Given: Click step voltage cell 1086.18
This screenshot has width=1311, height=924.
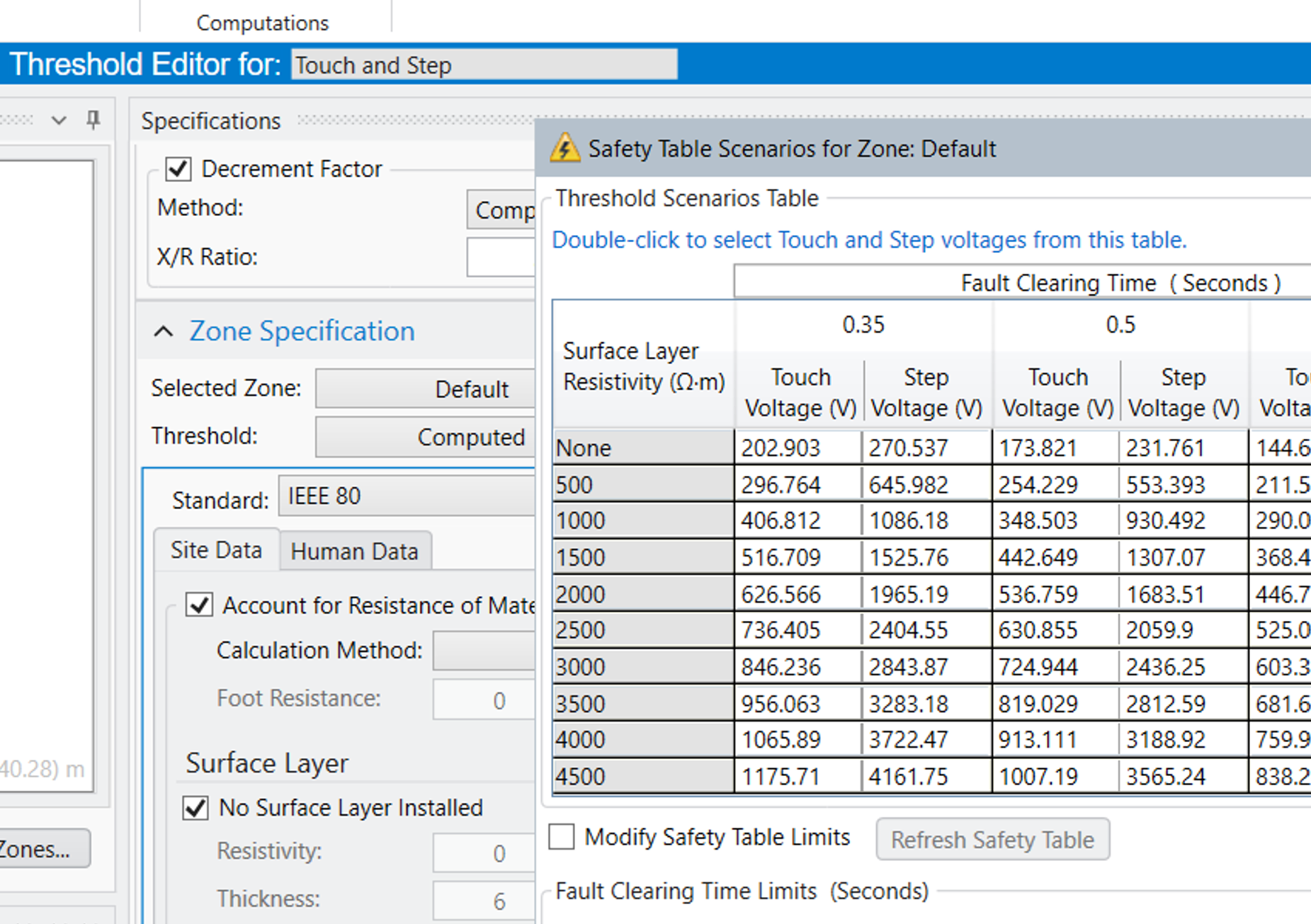Looking at the screenshot, I should click(927, 520).
